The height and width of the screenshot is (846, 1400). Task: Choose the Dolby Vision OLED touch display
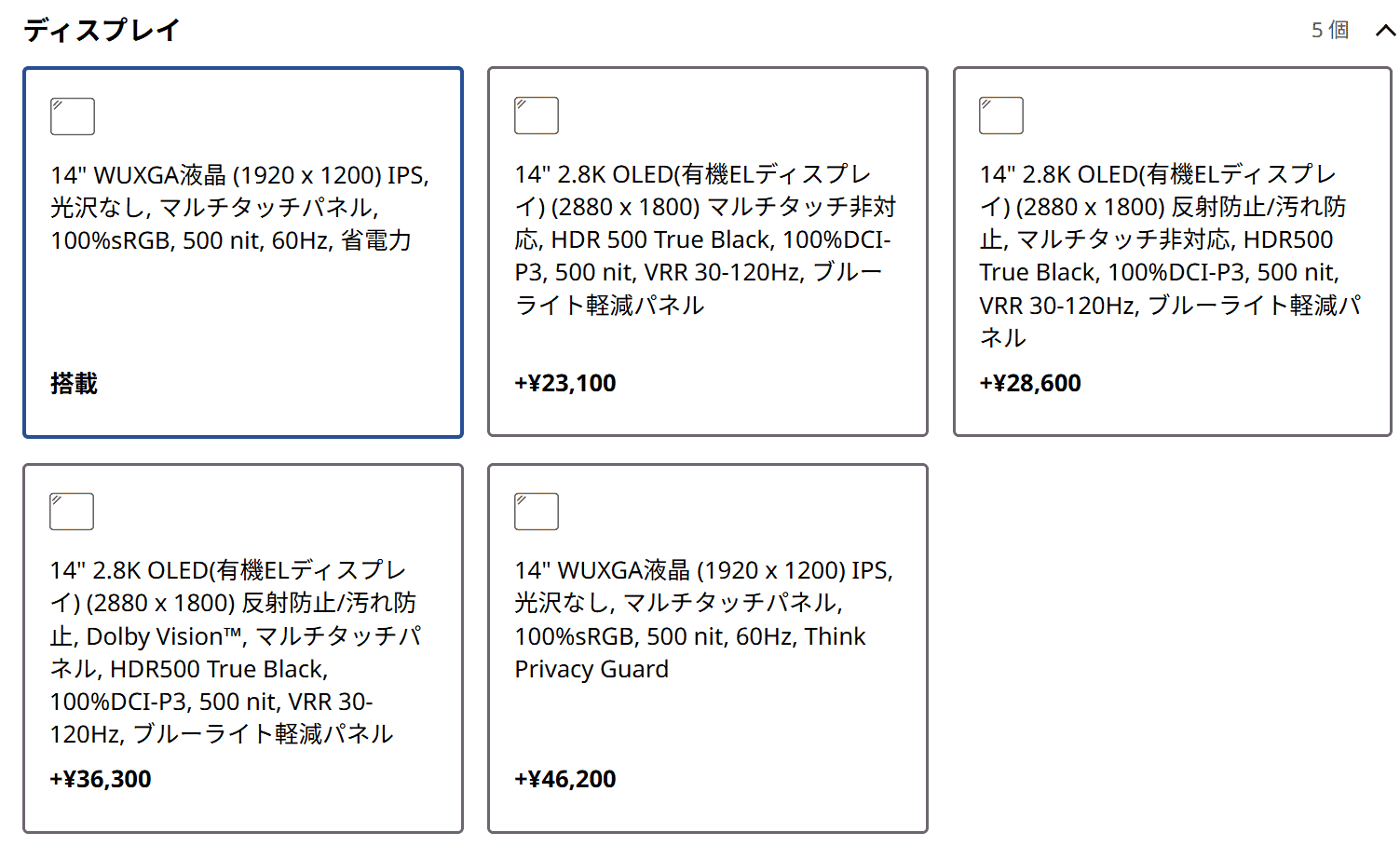pyautogui.click(x=242, y=648)
